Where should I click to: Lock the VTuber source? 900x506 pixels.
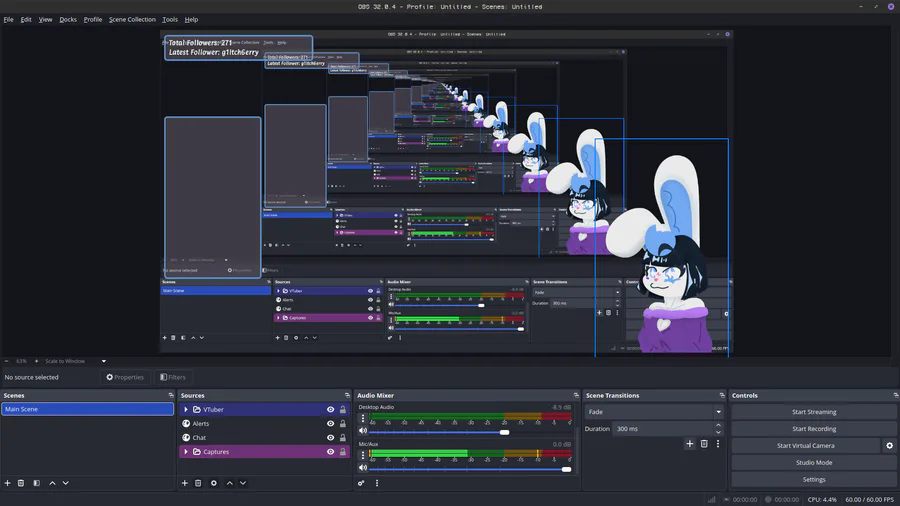[x=343, y=410]
